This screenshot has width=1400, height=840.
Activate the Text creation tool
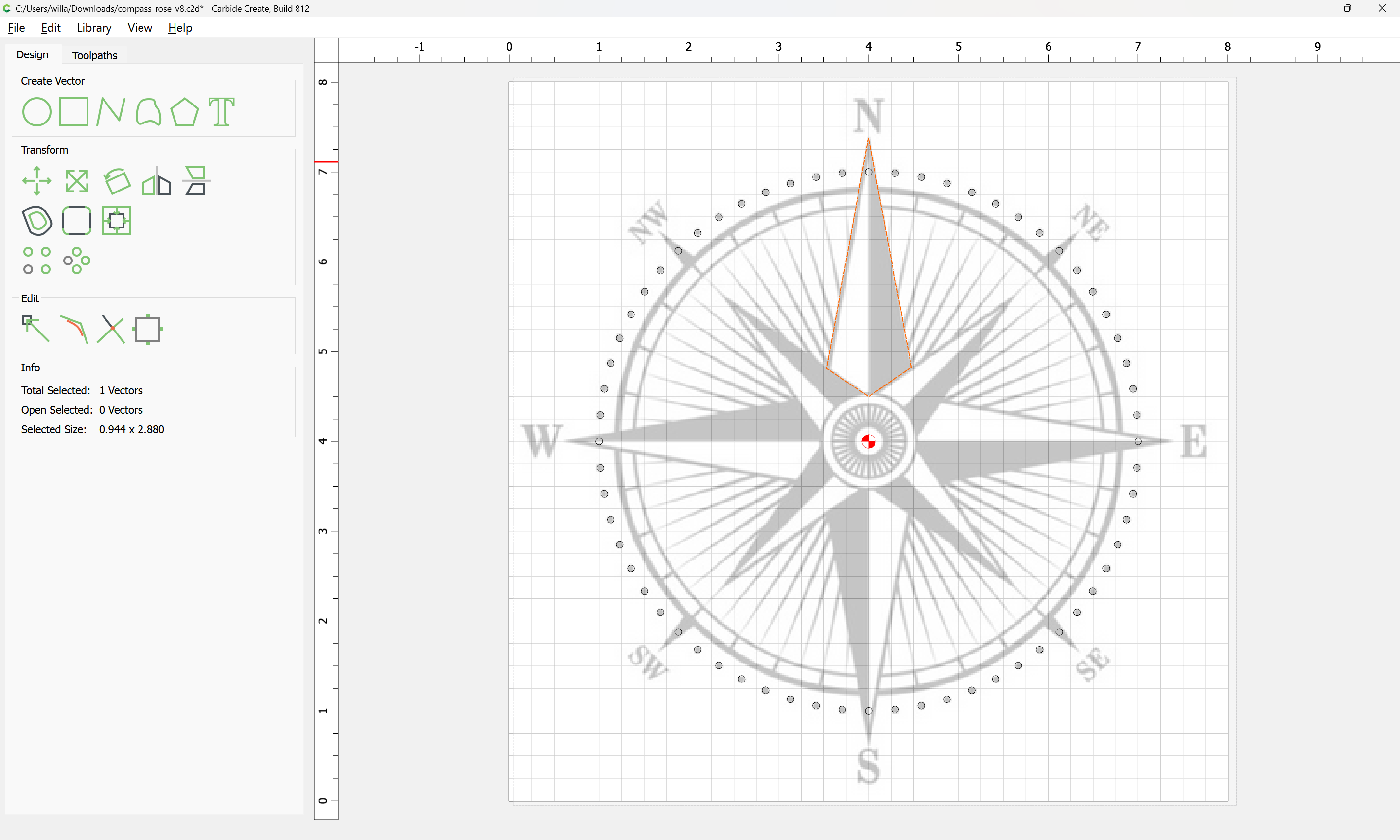pos(221,111)
